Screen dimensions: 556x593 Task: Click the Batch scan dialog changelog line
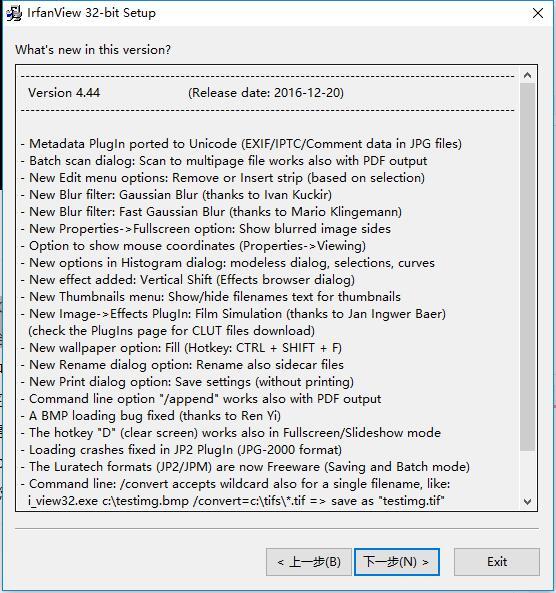point(224,161)
